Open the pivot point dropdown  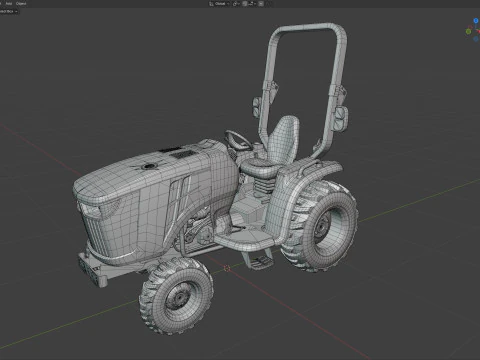(236, 4)
